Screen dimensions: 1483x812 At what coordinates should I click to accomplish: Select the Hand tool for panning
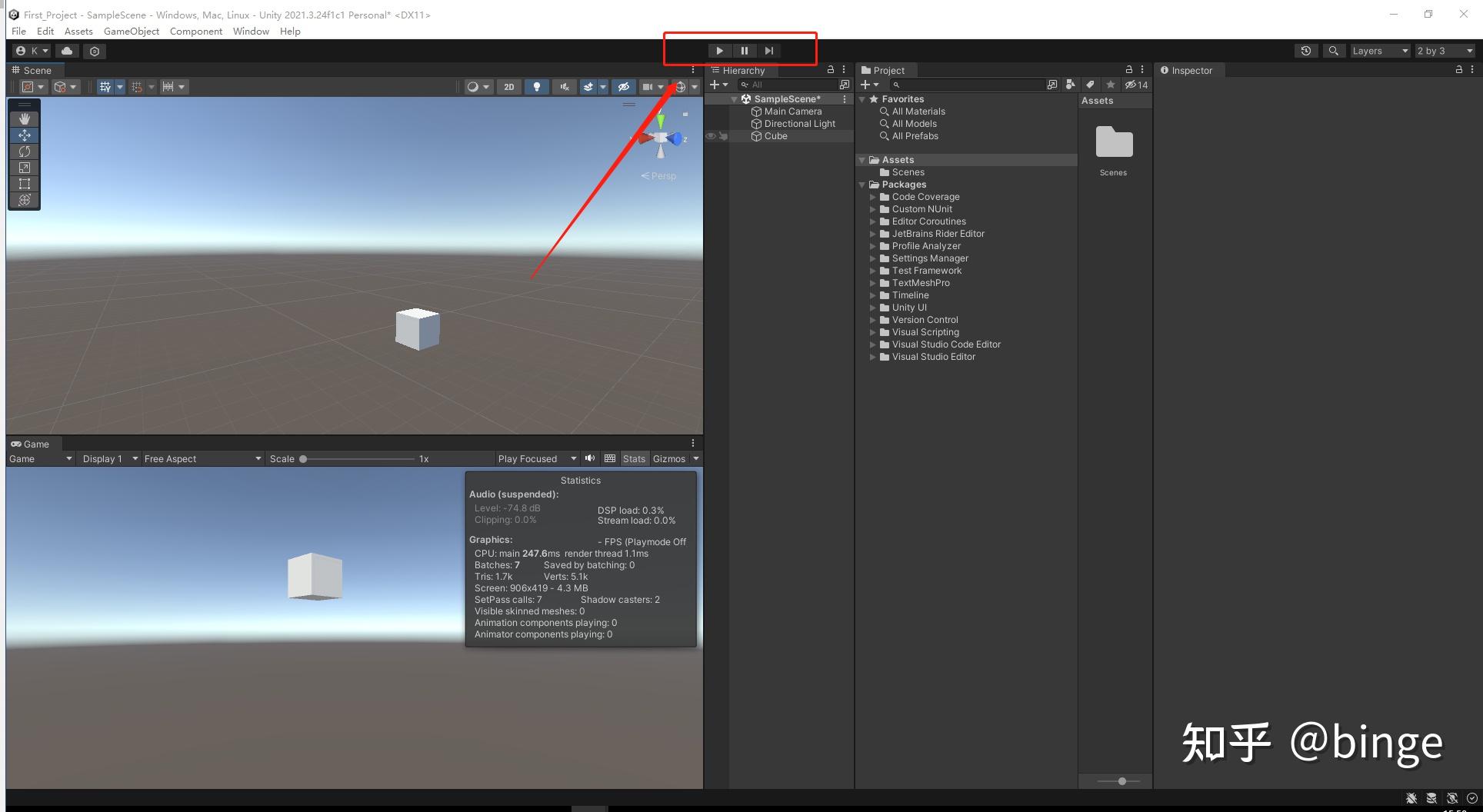coord(24,118)
